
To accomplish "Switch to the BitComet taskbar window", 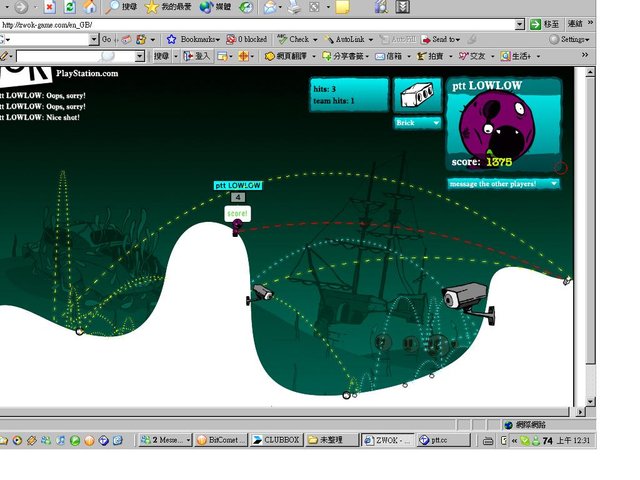I will coord(221,439).
